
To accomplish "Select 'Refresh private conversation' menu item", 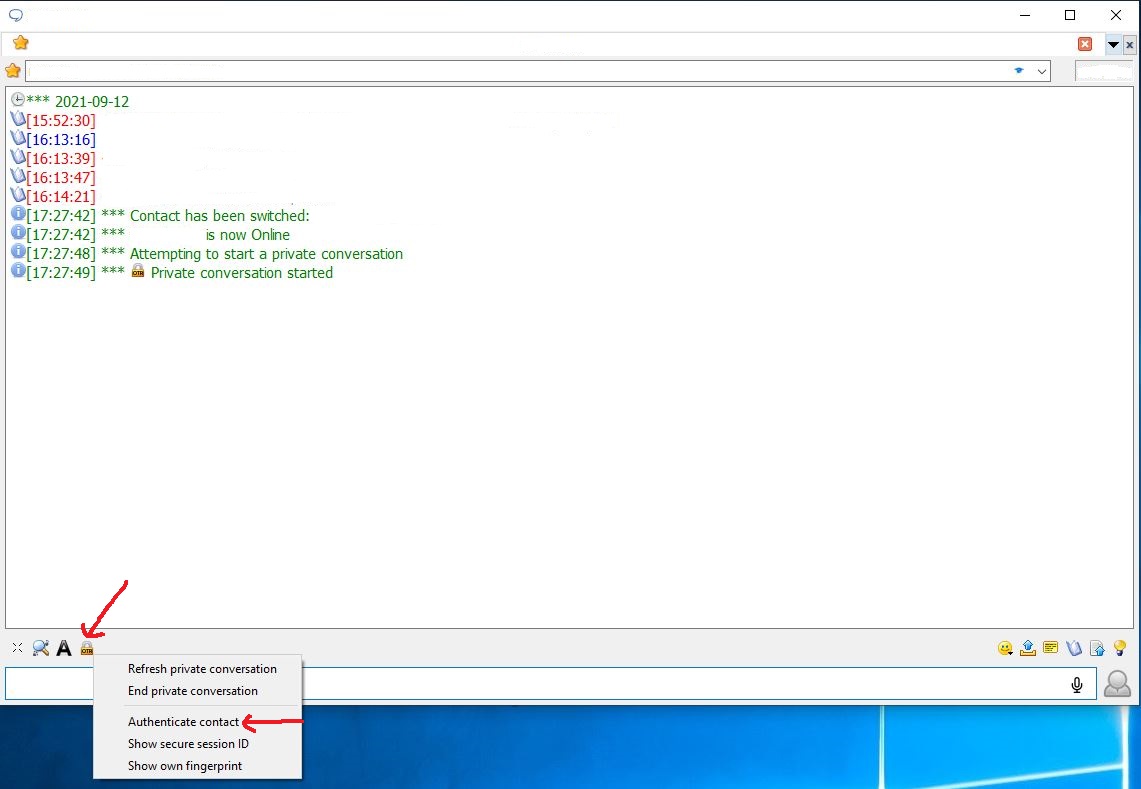I will coord(202,669).
